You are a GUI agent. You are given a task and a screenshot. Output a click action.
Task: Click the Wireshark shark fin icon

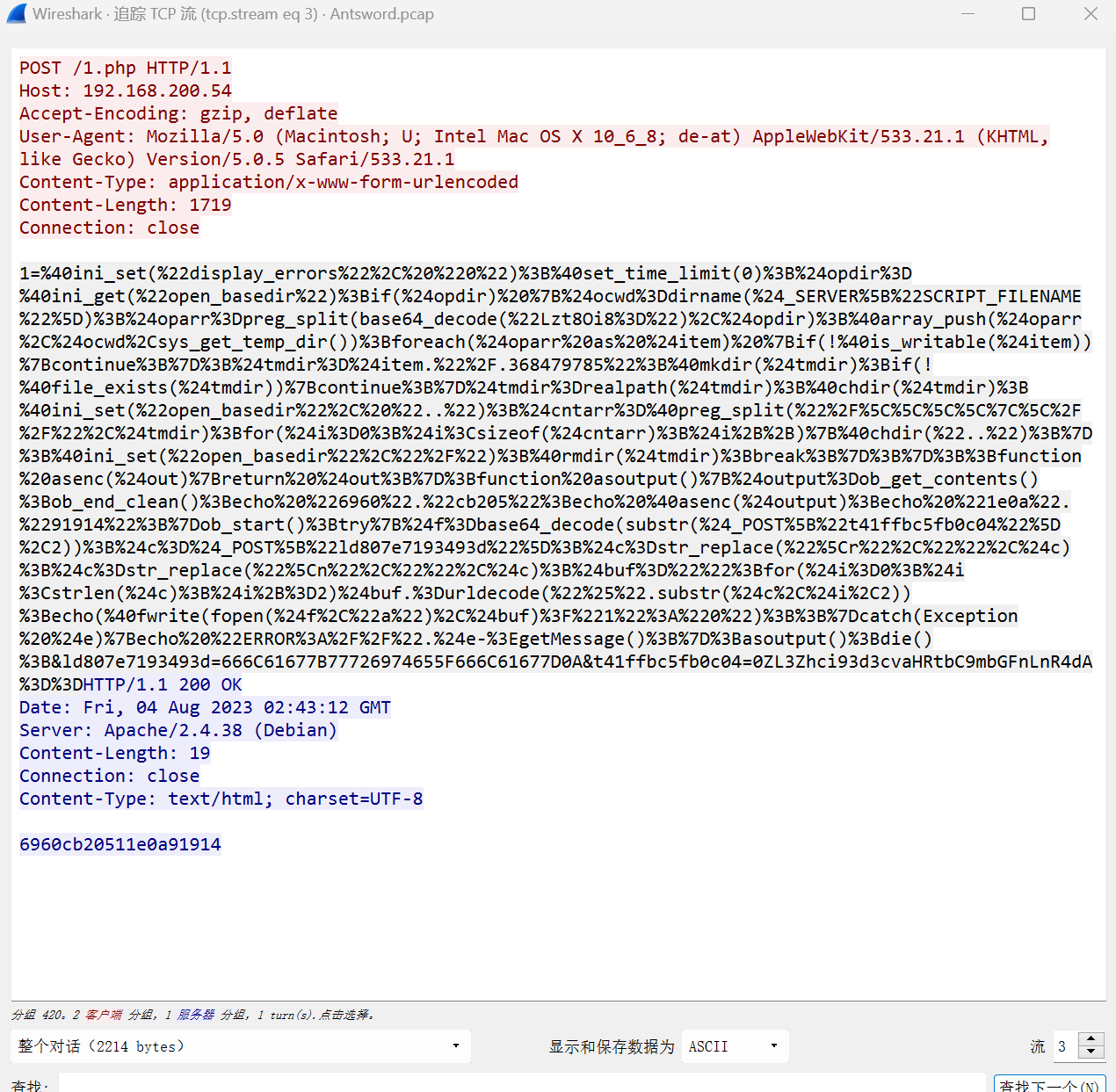[x=16, y=14]
